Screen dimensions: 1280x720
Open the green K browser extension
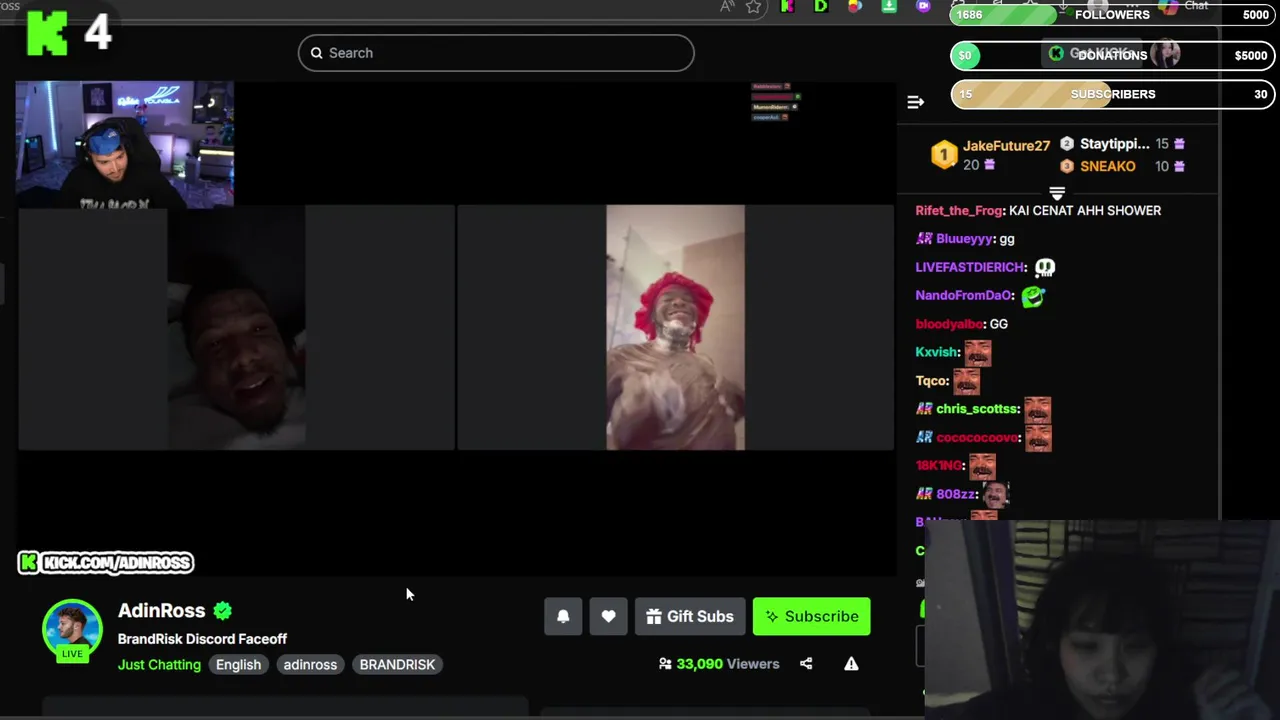787,6
